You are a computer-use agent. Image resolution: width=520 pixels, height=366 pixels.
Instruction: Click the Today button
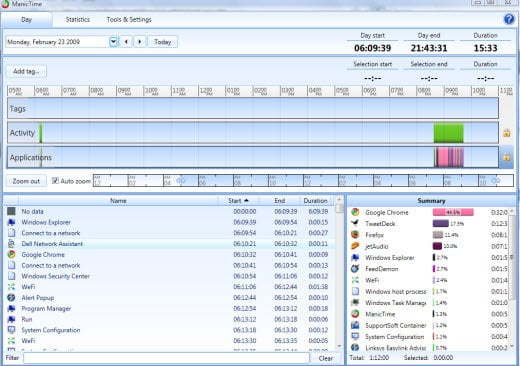tap(163, 42)
